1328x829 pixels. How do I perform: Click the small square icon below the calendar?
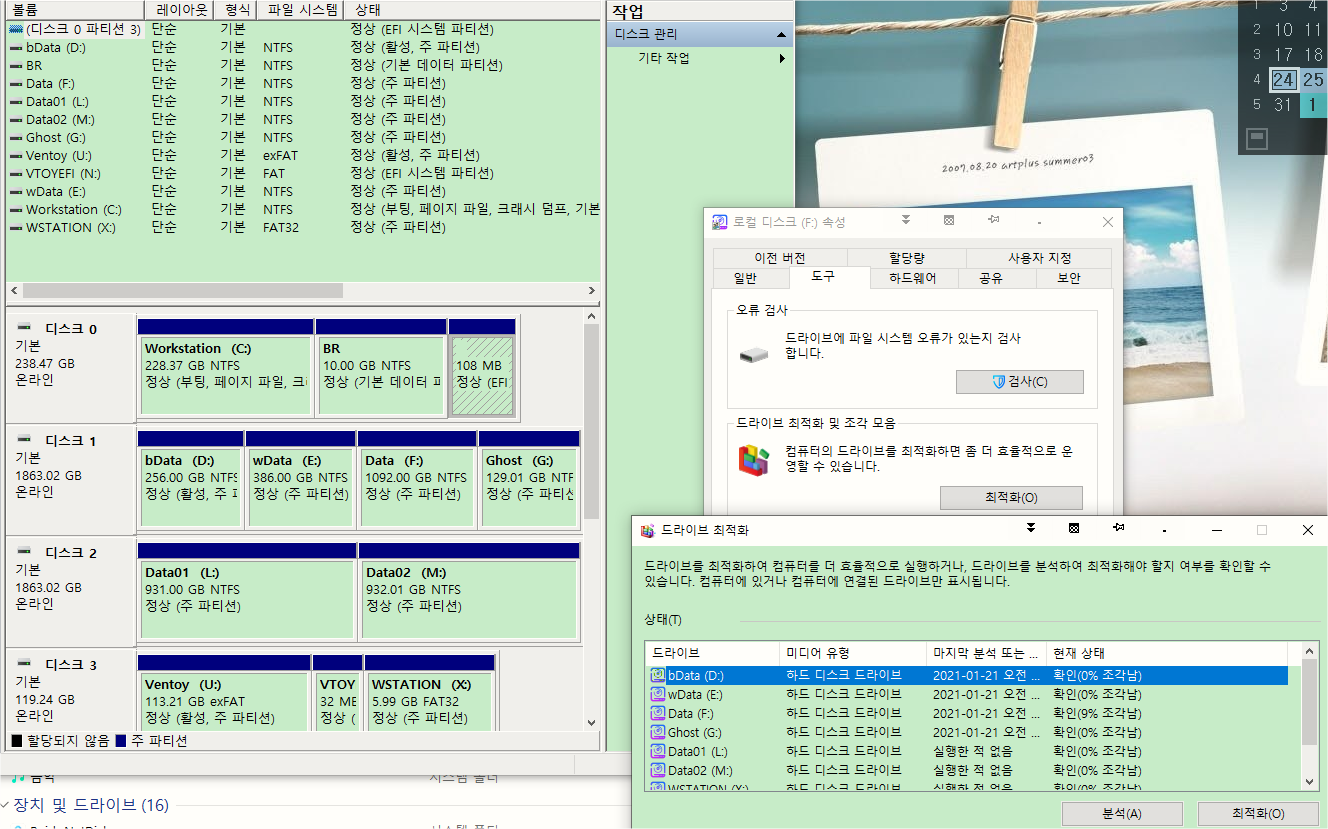(x=1258, y=137)
